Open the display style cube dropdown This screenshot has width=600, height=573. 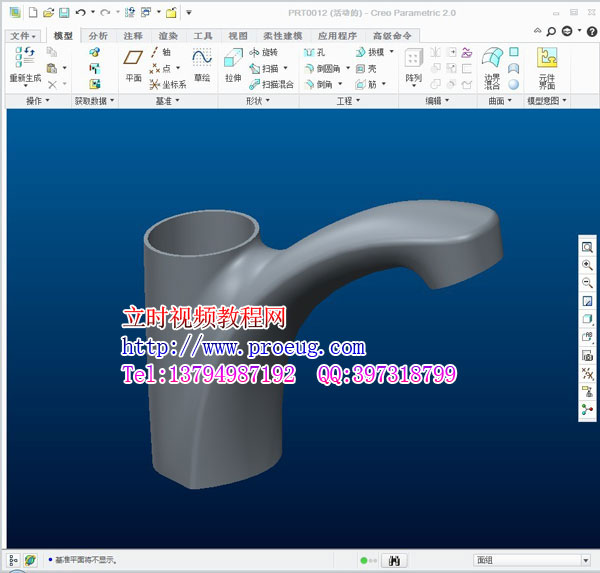point(587,319)
